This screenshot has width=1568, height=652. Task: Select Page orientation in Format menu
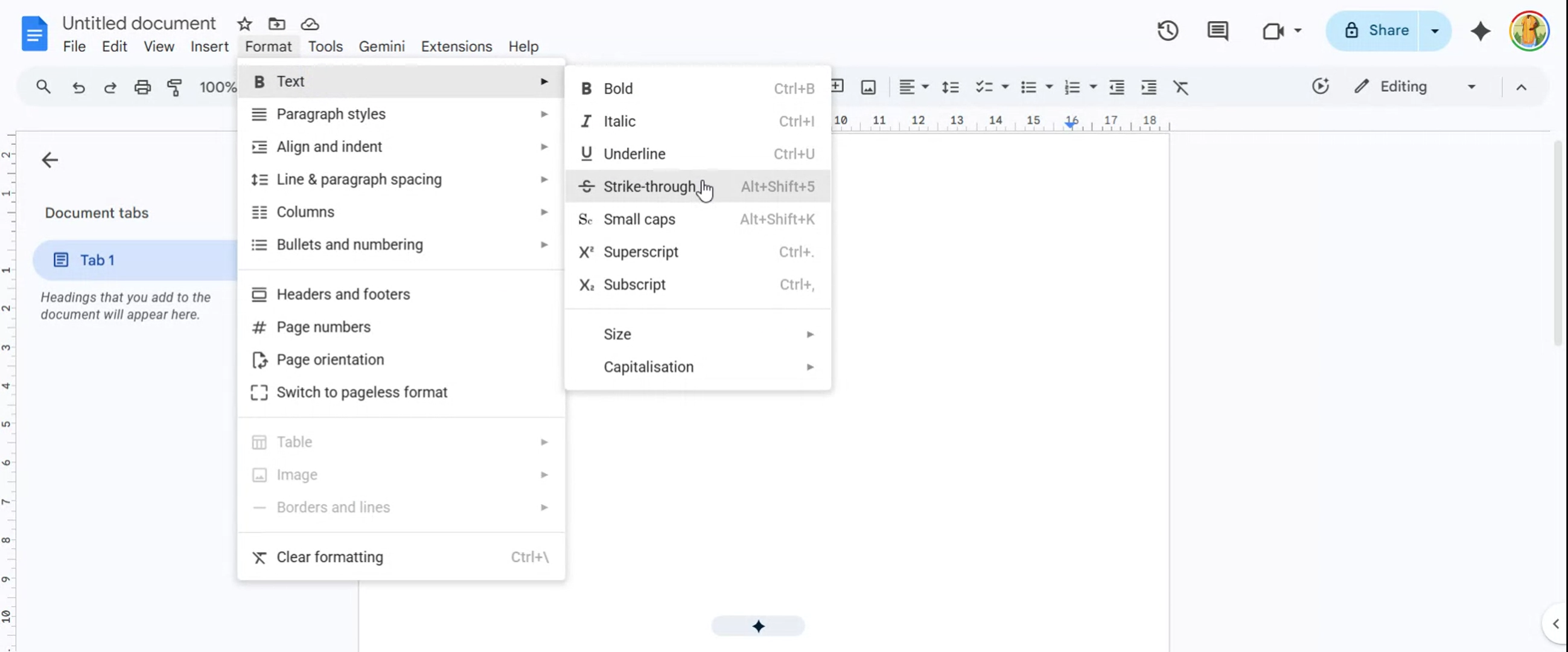(401, 360)
